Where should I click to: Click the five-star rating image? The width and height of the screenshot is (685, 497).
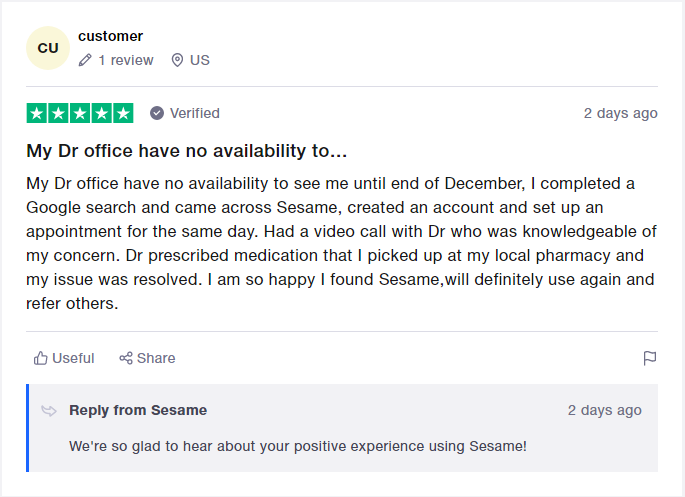(80, 113)
